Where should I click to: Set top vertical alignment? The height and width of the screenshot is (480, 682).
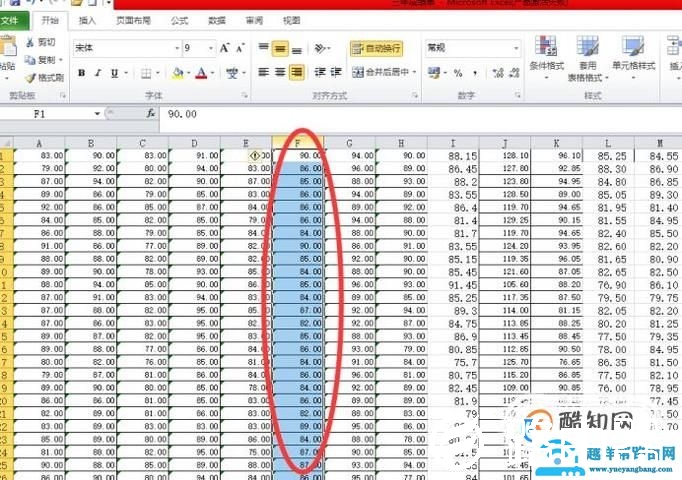click(x=264, y=48)
